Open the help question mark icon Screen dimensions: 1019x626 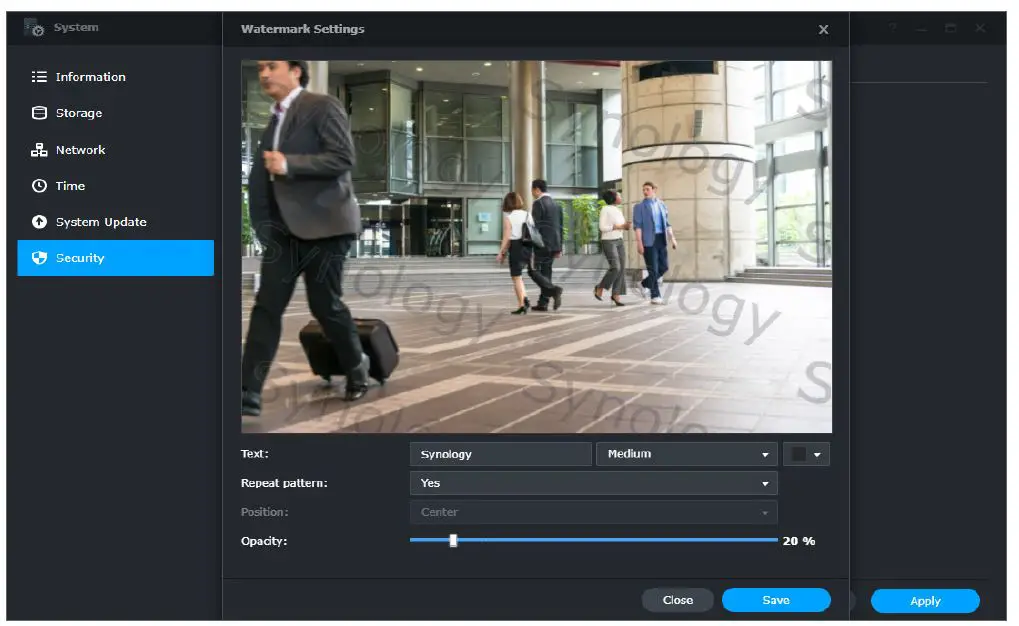point(892,28)
